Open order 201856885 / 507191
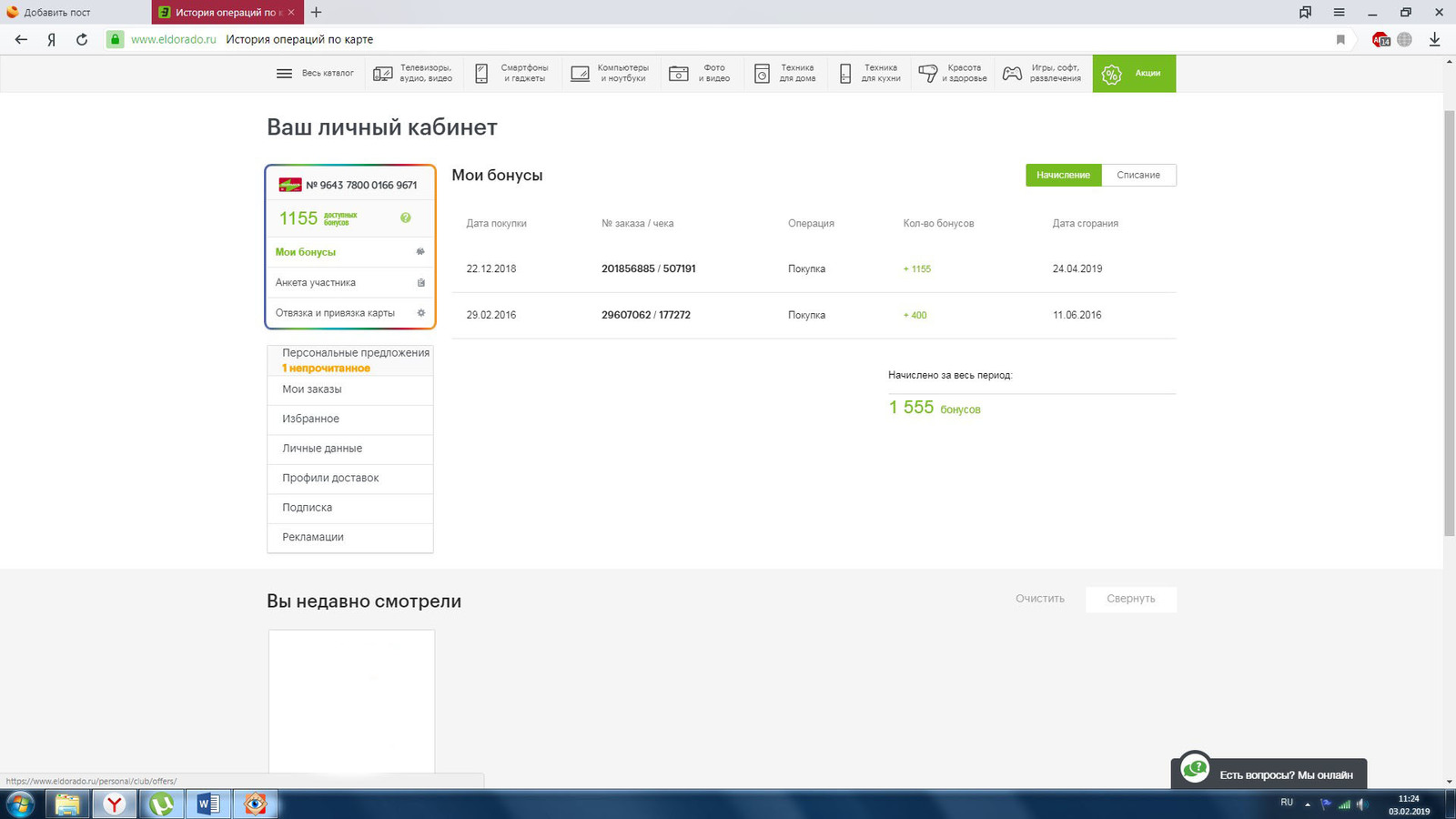The width and height of the screenshot is (1456, 819). click(x=648, y=268)
